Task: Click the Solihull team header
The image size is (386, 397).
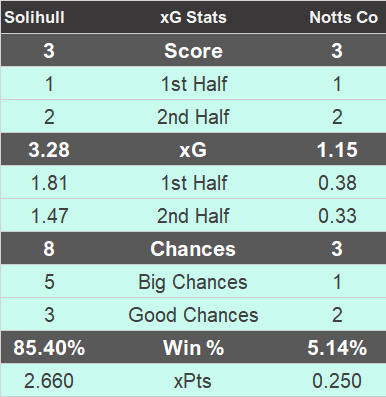Action: (x=34, y=17)
